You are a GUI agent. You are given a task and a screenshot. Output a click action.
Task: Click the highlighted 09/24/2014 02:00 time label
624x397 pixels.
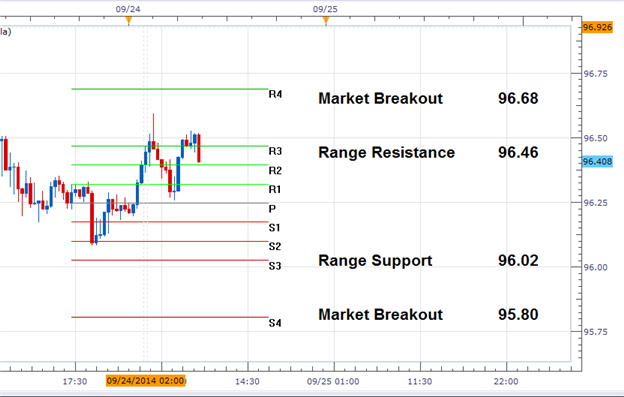(x=146, y=381)
